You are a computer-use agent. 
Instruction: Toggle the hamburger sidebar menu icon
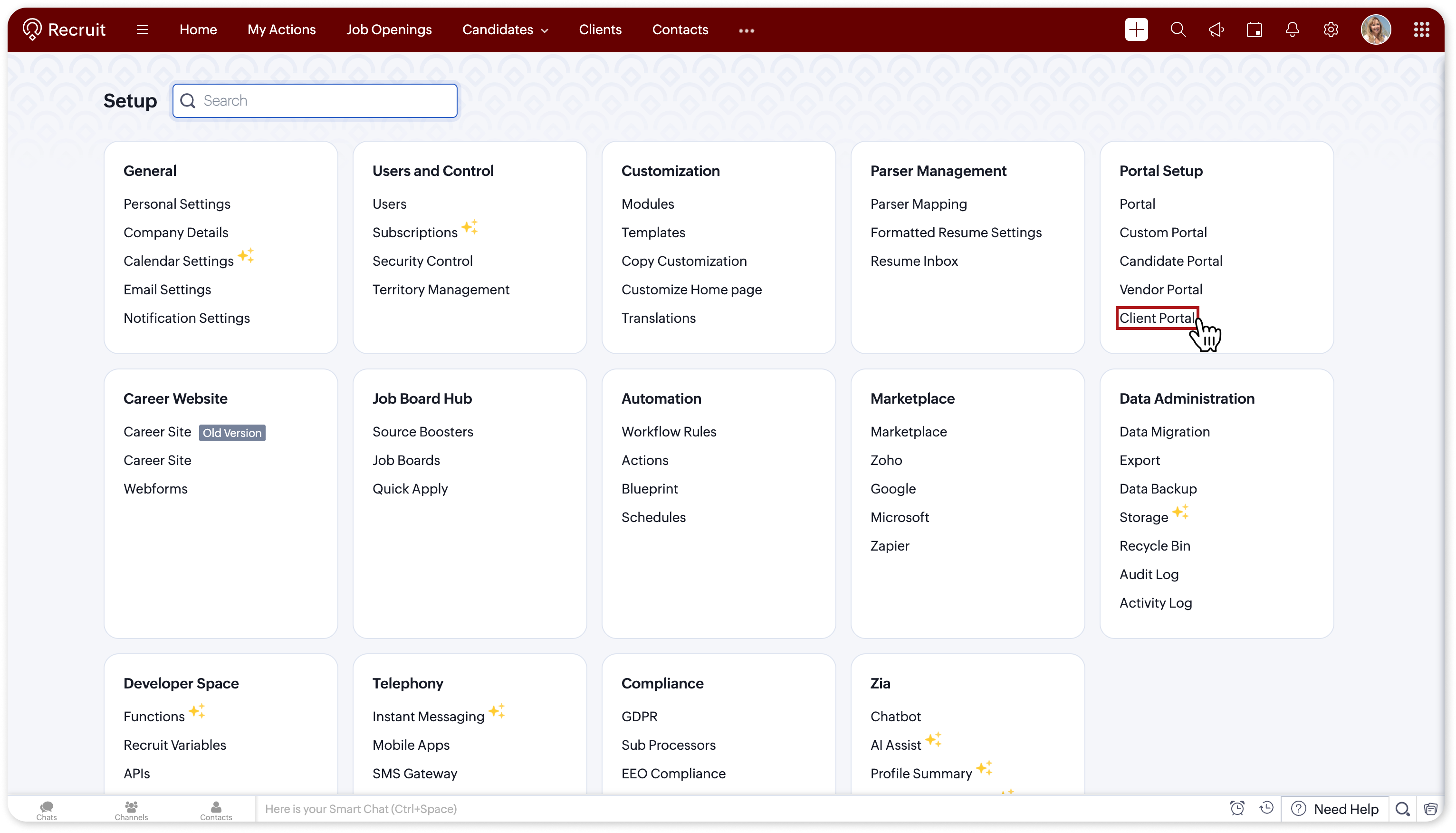click(x=143, y=30)
